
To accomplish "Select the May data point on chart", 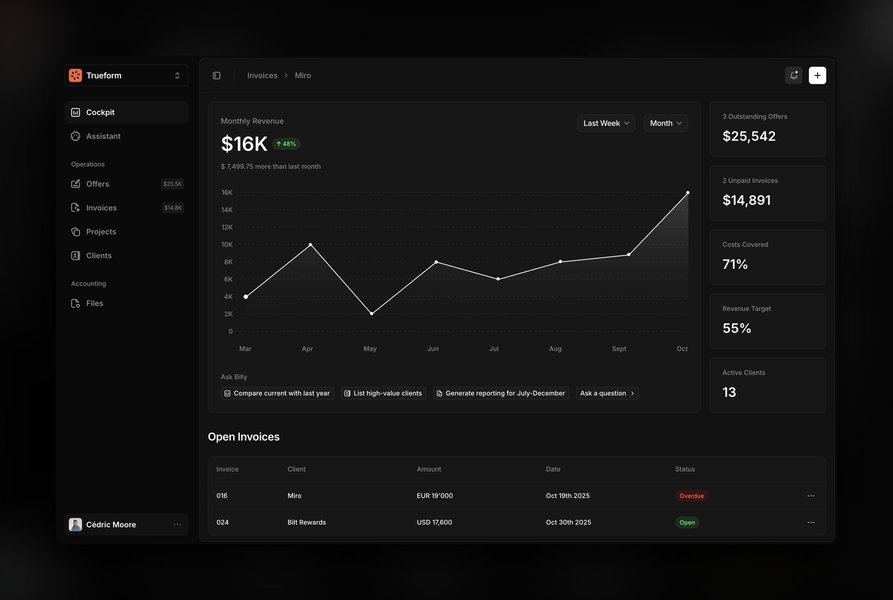I will coord(371,314).
